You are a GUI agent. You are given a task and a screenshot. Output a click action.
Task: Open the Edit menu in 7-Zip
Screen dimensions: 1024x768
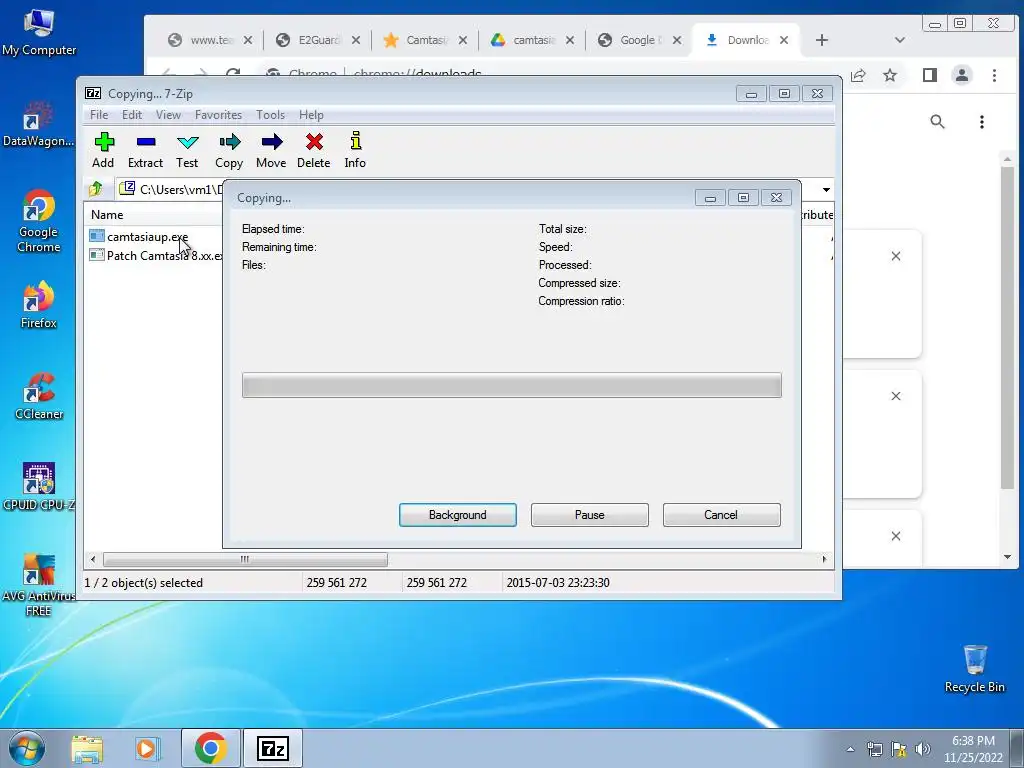132,115
